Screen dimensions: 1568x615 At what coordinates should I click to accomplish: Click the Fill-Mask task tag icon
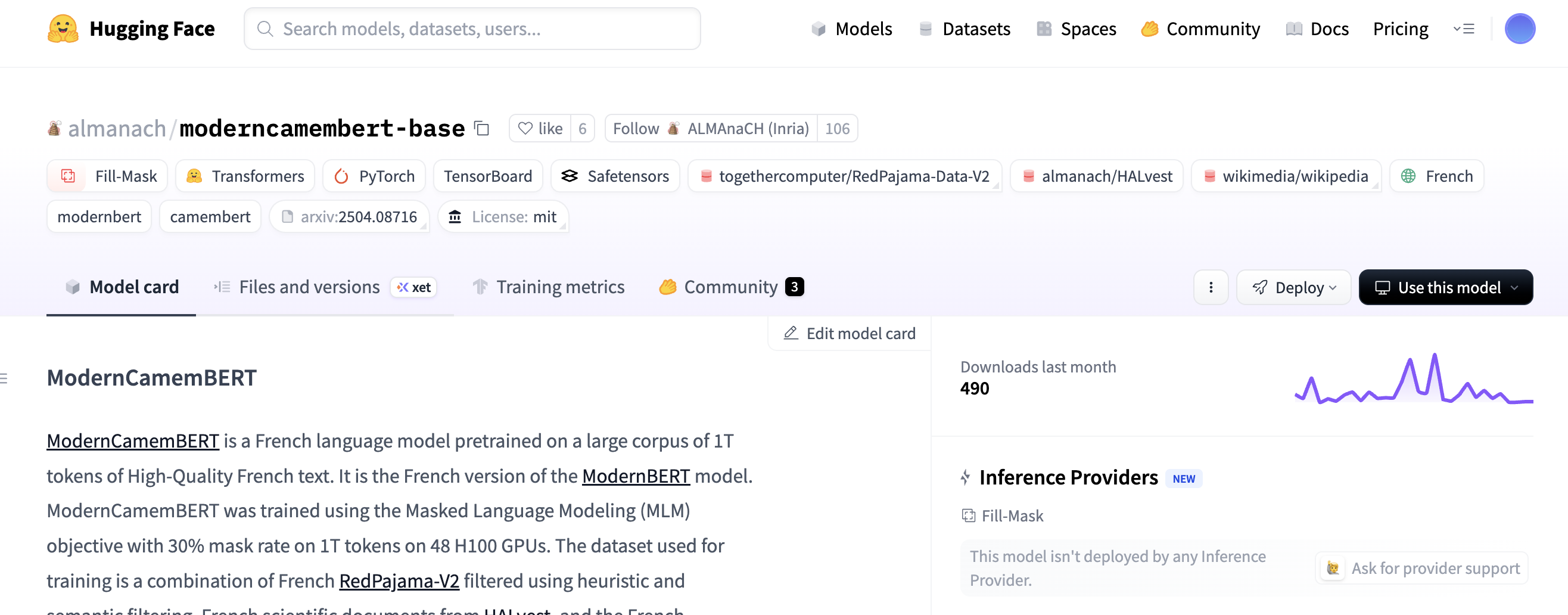68,176
